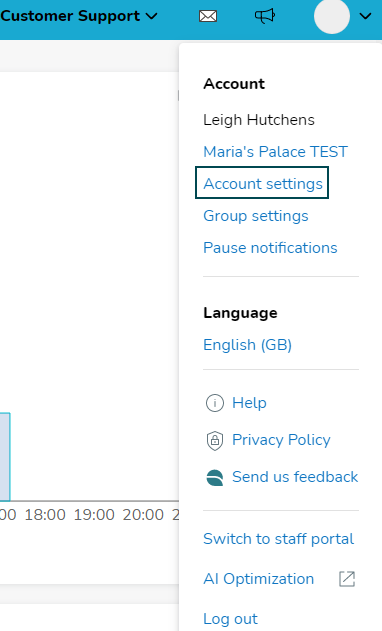This screenshot has height=631, width=382.
Task: Open the envelope messages icon
Action: pyautogui.click(x=208, y=16)
